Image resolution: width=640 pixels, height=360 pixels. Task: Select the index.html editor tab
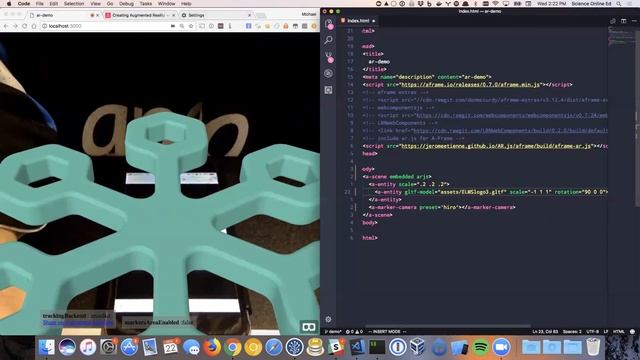click(x=358, y=20)
